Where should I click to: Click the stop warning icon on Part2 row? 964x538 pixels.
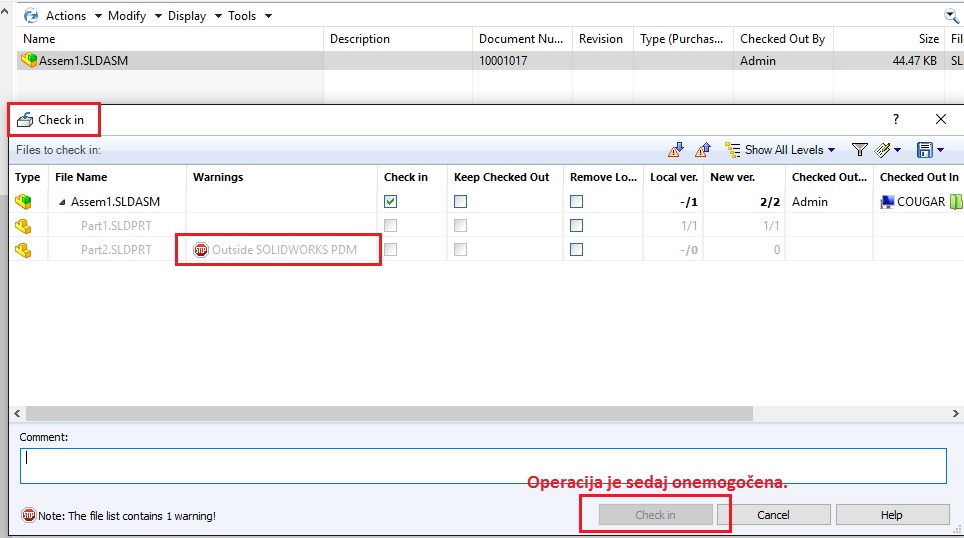(x=201, y=250)
